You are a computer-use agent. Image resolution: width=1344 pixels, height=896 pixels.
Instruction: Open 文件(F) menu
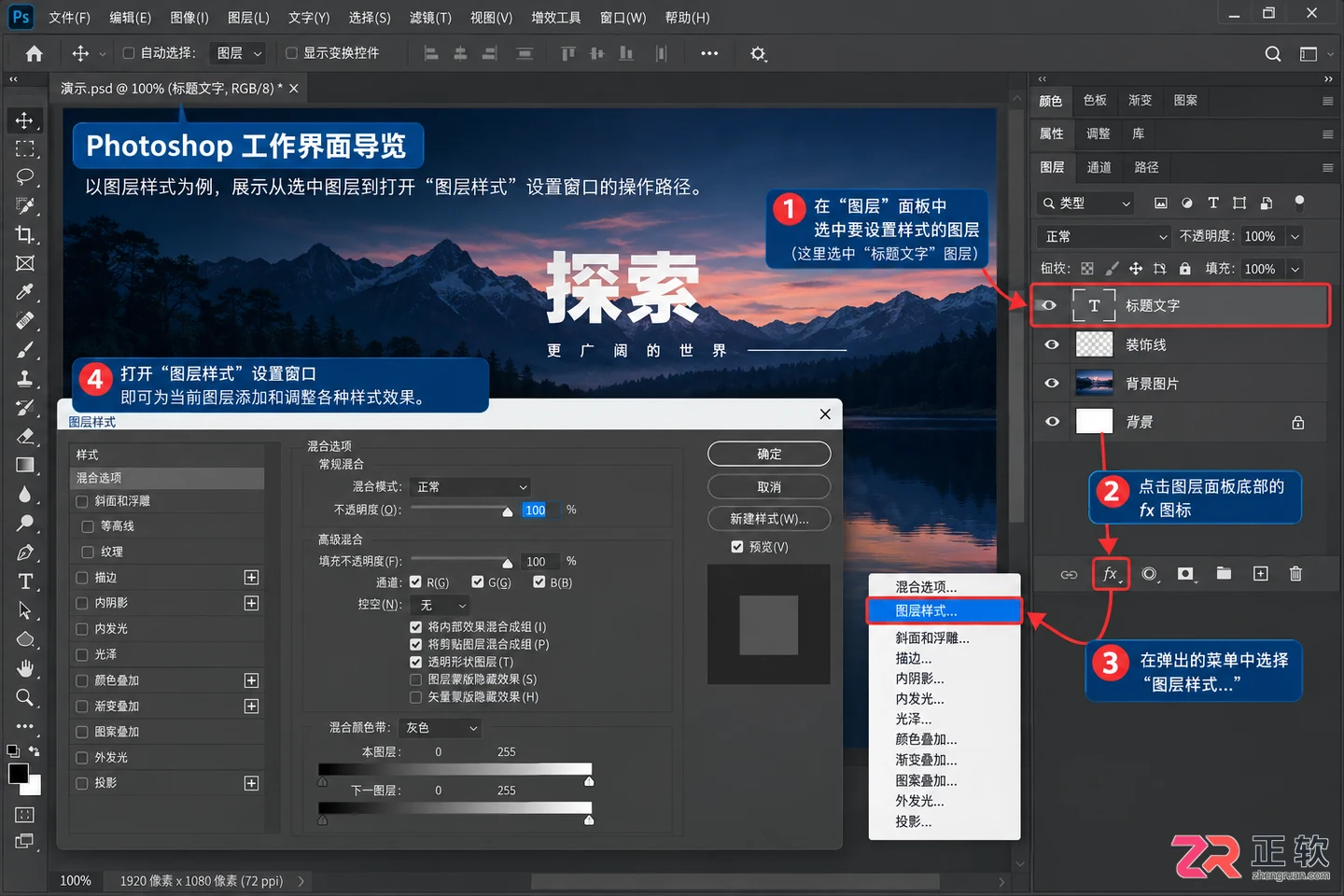coord(69,18)
